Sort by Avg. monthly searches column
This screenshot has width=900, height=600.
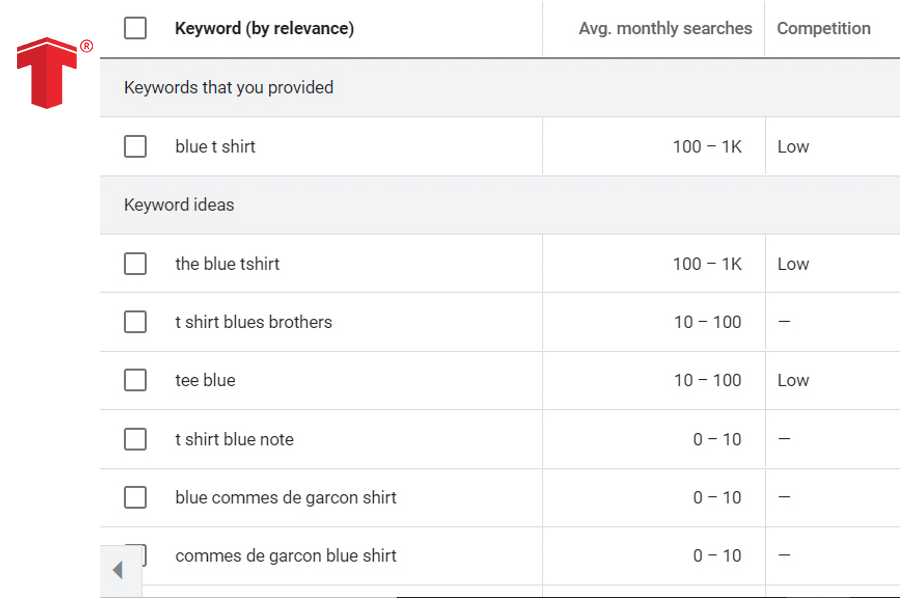click(665, 29)
